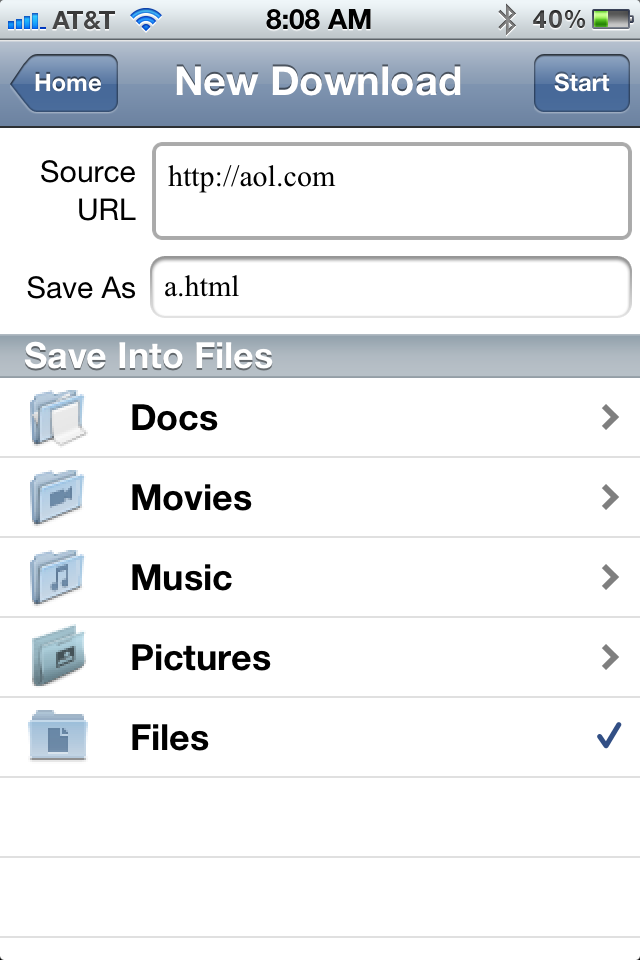Select the Docs row label
Viewport: 640px width, 960px height.
tap(174, 418)
